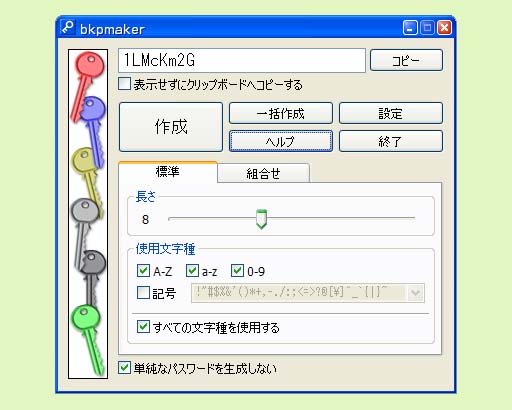Toggle the A-Z uppercase checkbox
512x410 pixels.
[x=143, y=271]
